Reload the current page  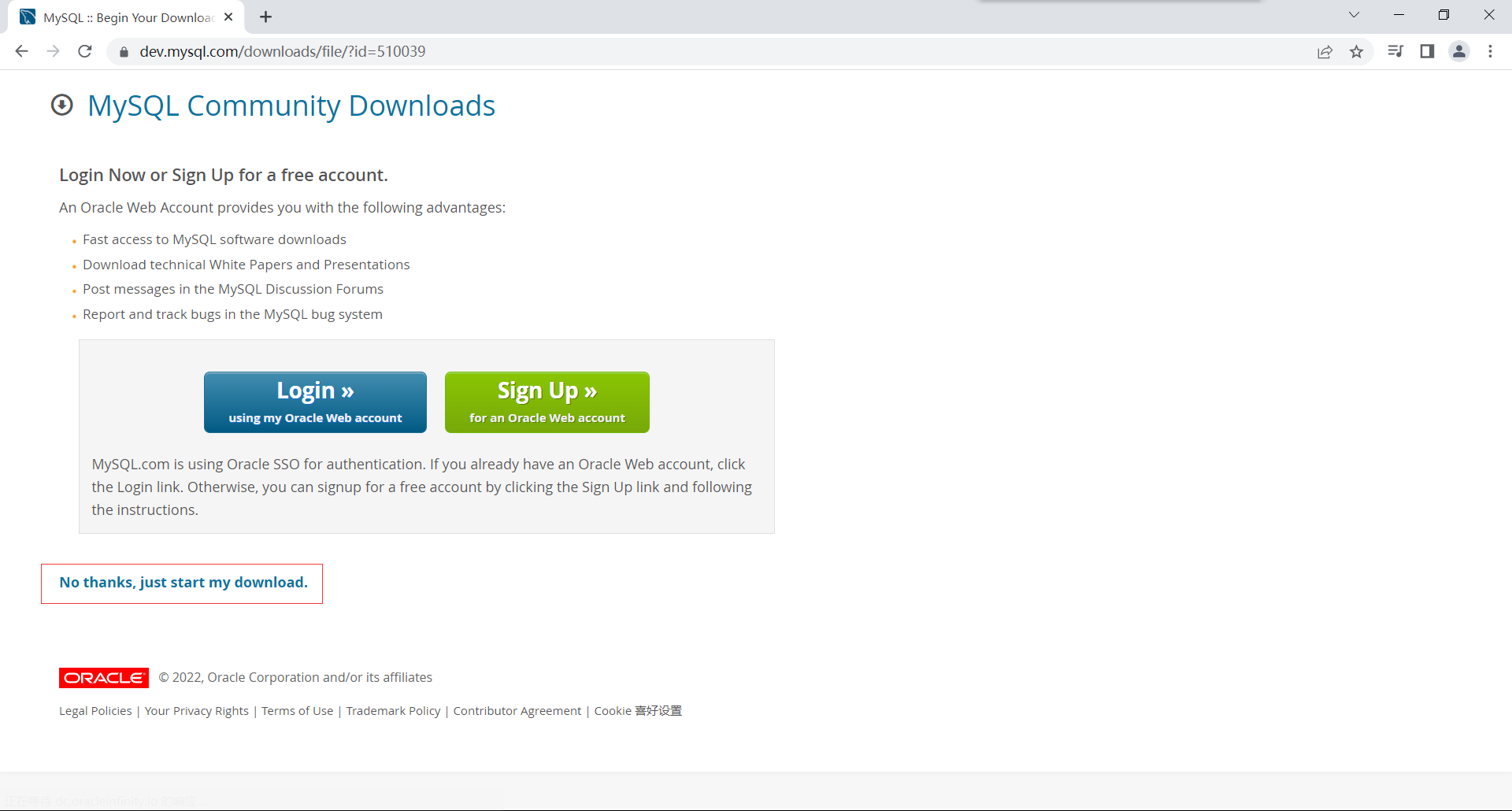[85, 51]
